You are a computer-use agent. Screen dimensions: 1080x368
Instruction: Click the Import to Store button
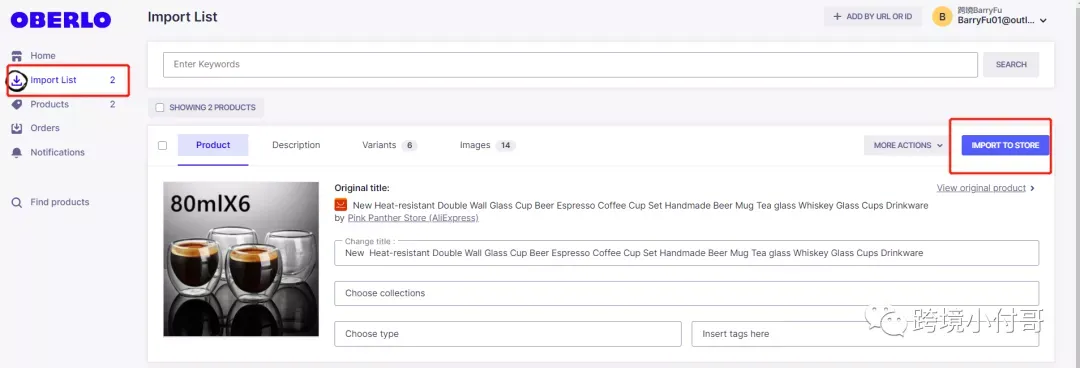coord(1005,145)
